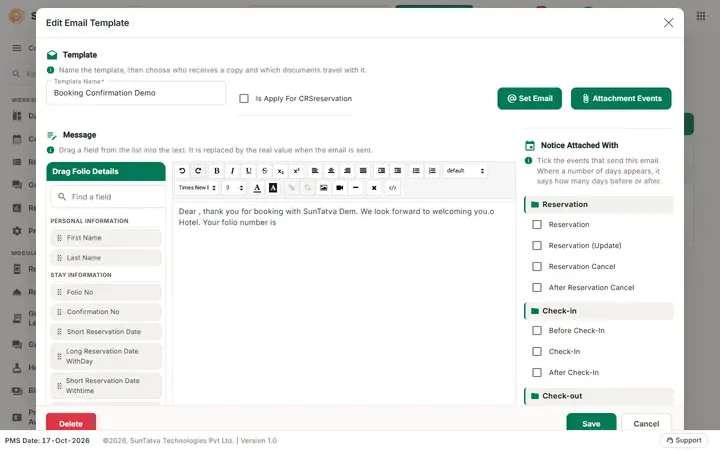Cancel editing the template
Viewport: 720px width, 450px height.
[x=646, y=423]
